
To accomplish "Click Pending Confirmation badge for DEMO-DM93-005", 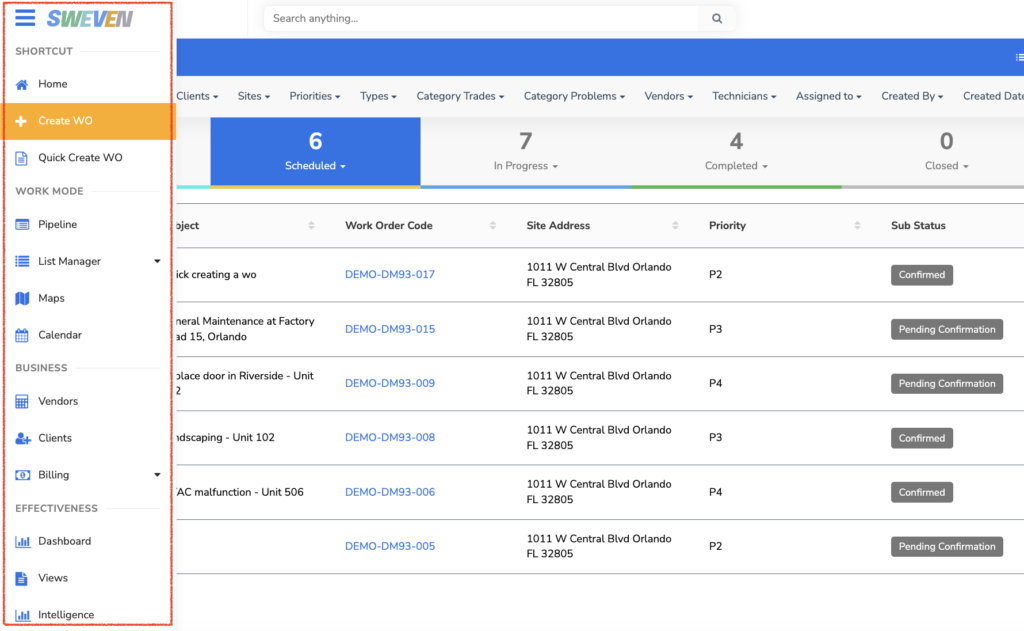I will (947, 547).
